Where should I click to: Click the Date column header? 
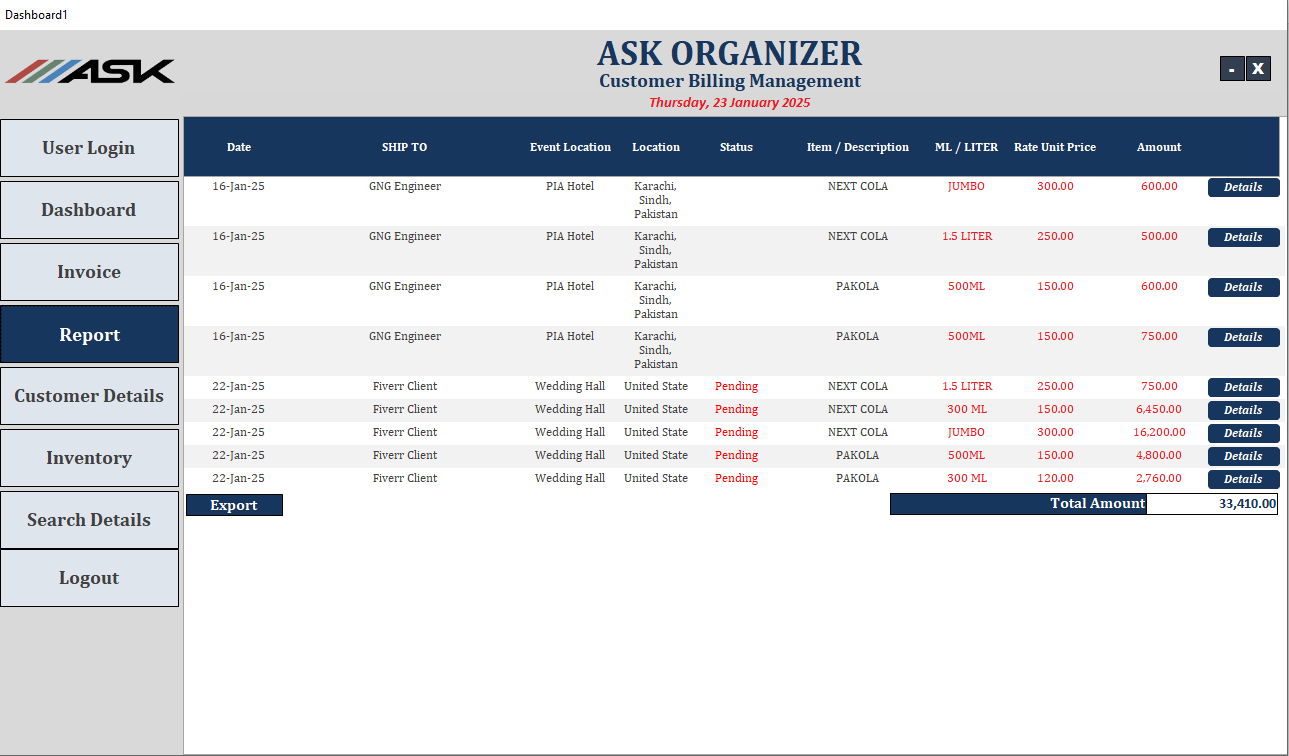click(239, 147)
